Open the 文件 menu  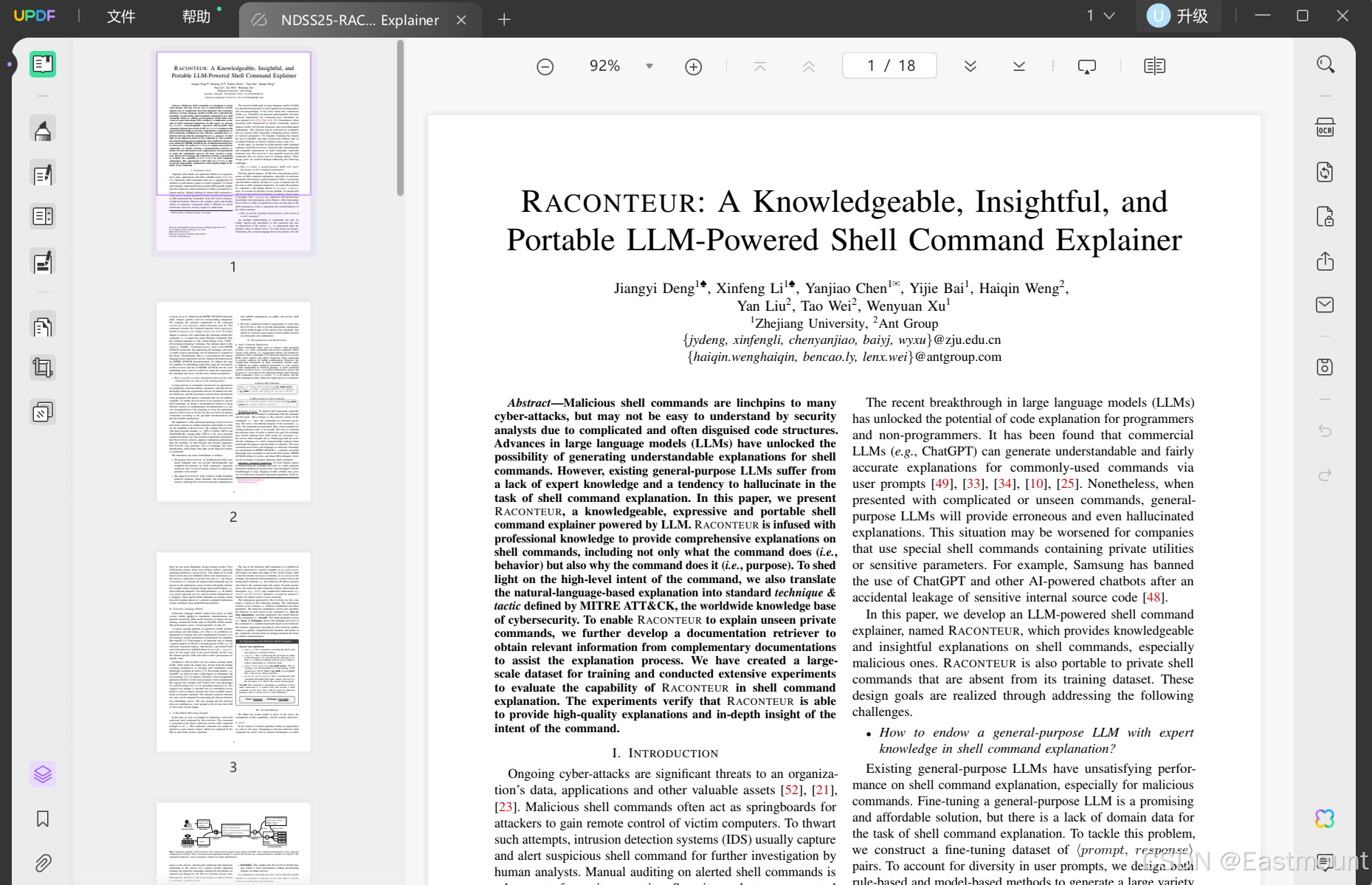121,16
